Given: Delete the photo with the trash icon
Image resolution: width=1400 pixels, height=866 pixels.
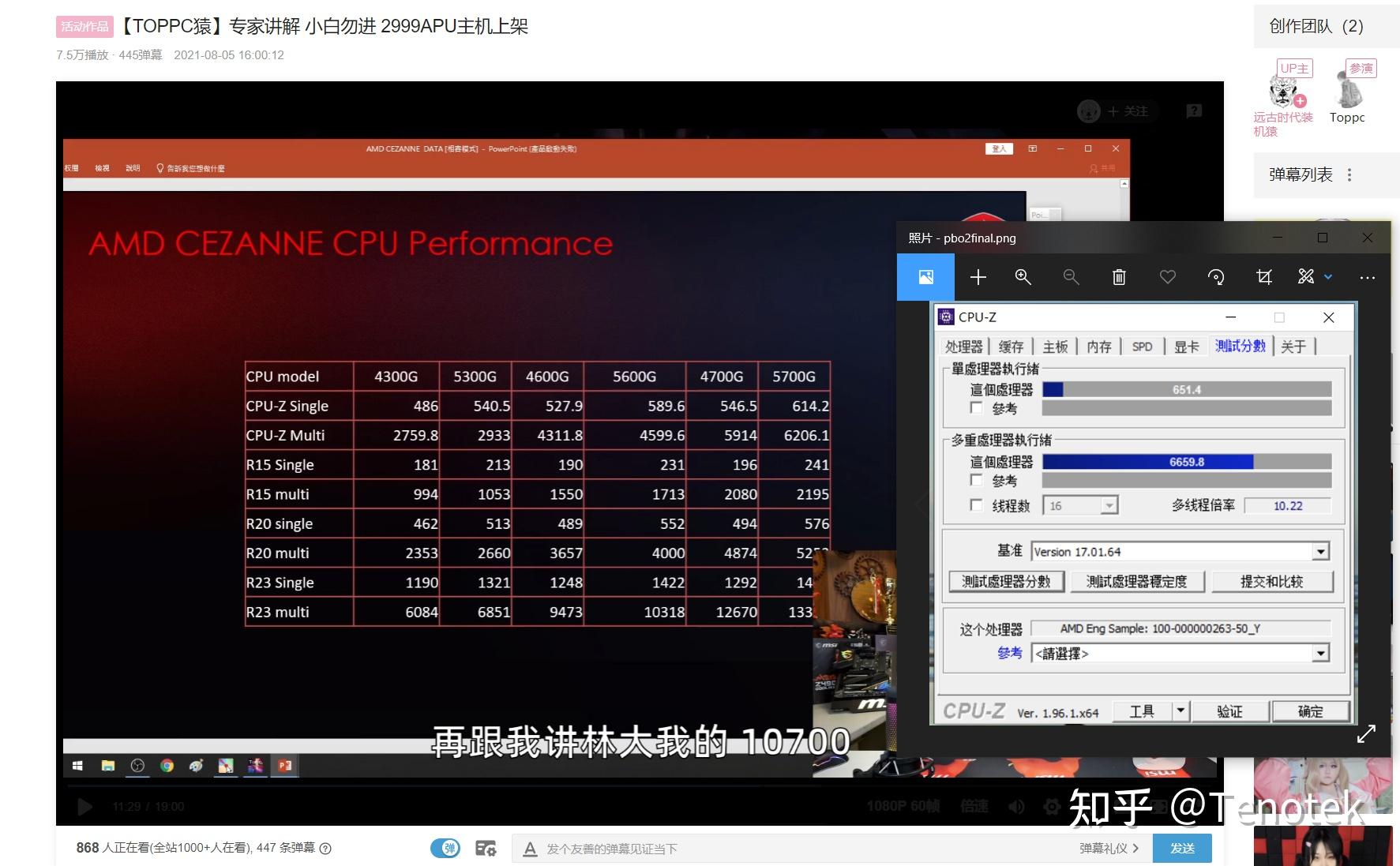Looking at the screenshot, I should click(1119, 277).
